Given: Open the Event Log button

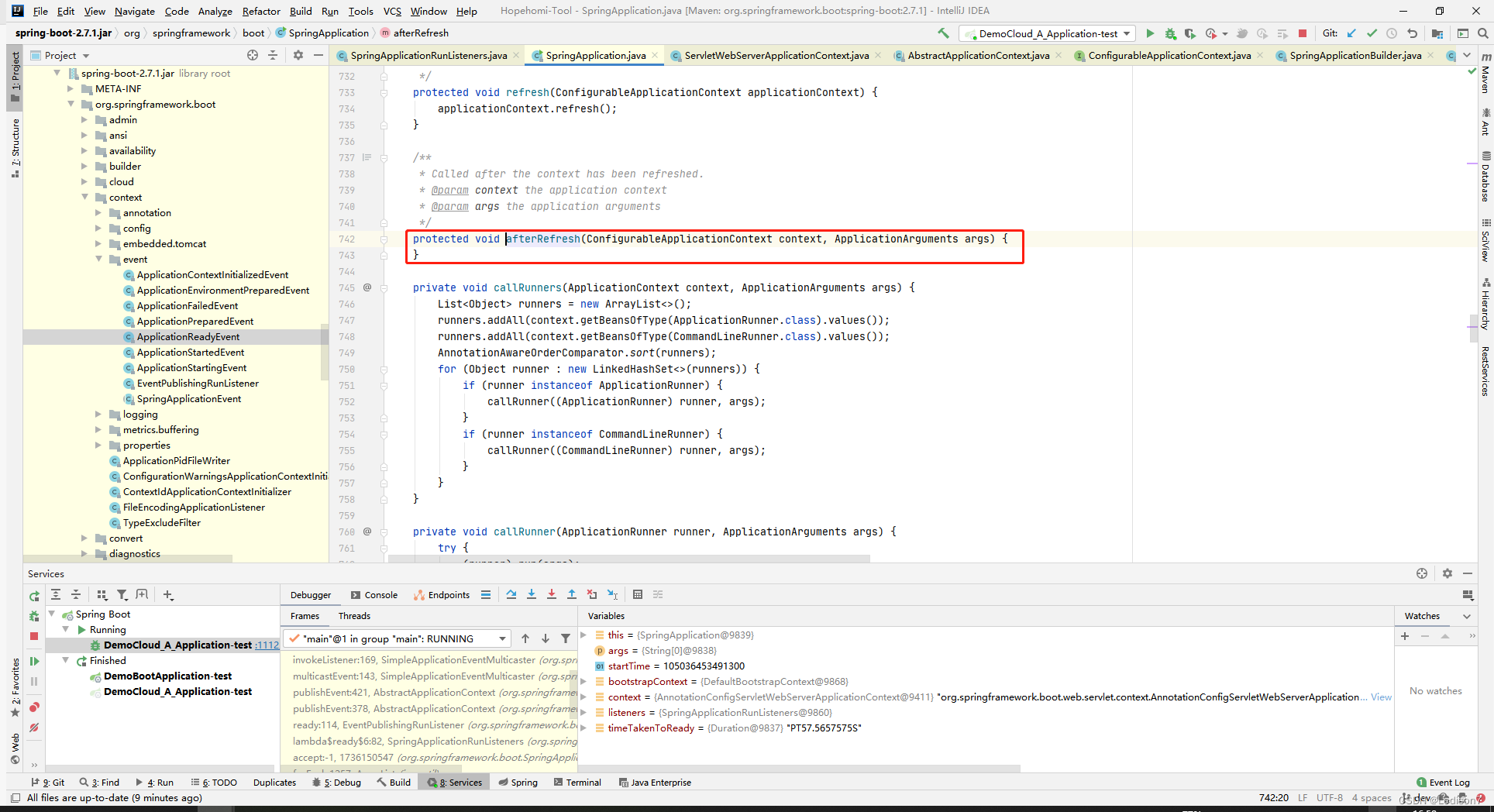Looking at the screenshot, I should pyautogui.click(x=1443, y=782).
